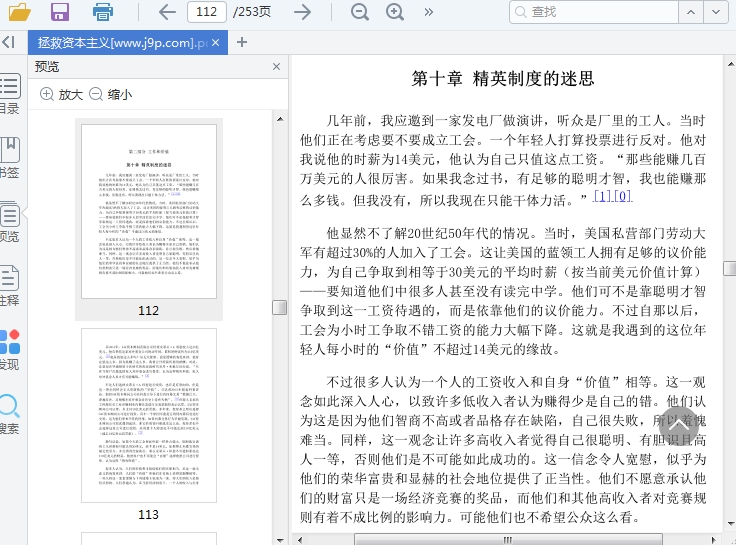
Task: Open the 发现 (discover) sidebar panel
Action: pyautogui.click(x=8, y=350)
